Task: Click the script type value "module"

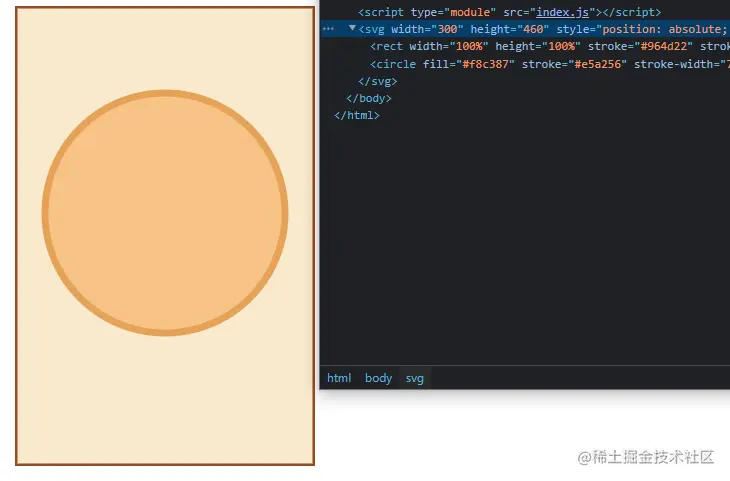Action: (470, 12)
